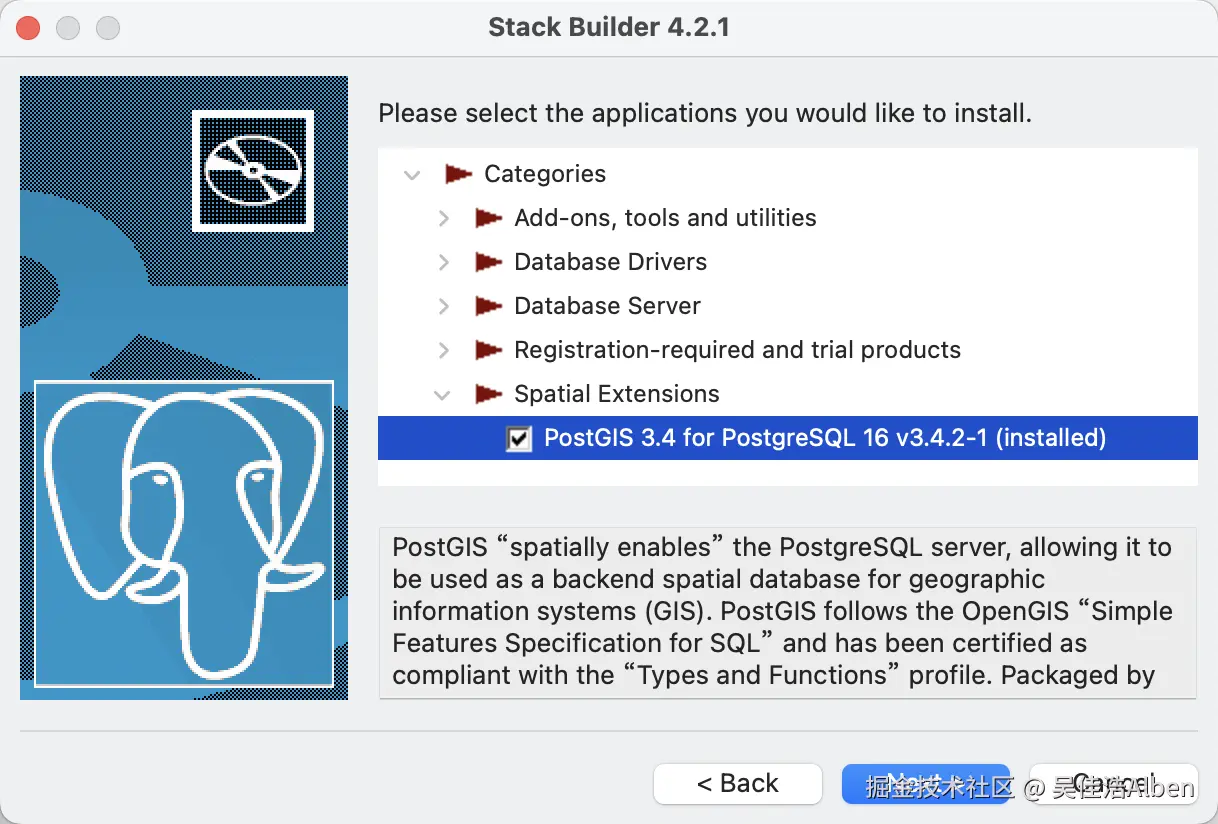Viewport: 1218px width, 824px height.
Task: Select the Database Server label
Action: click(607, 306)
